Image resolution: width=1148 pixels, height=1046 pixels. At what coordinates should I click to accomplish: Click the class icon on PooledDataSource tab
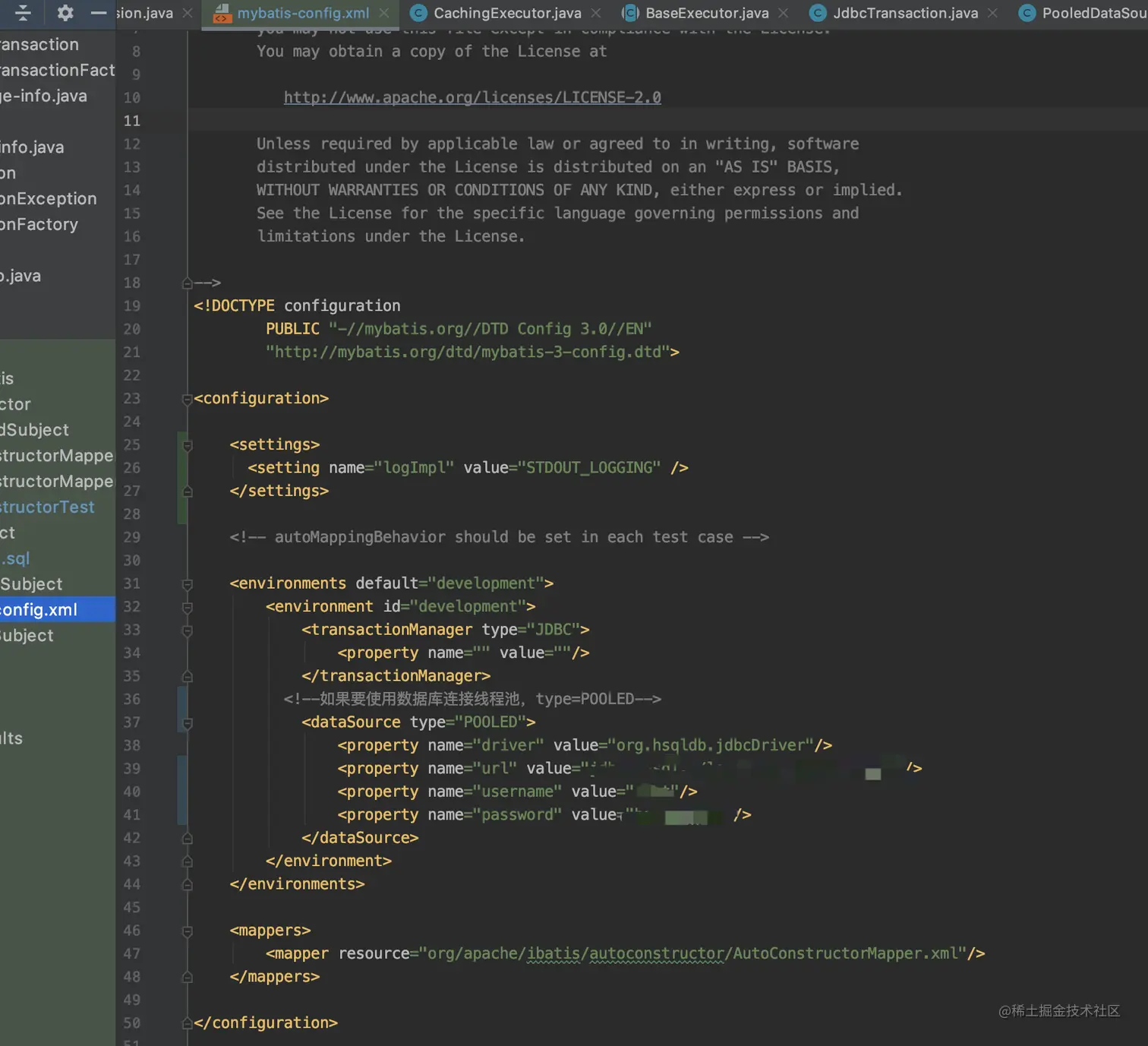pyautogui.click(x=1027, y=14)
